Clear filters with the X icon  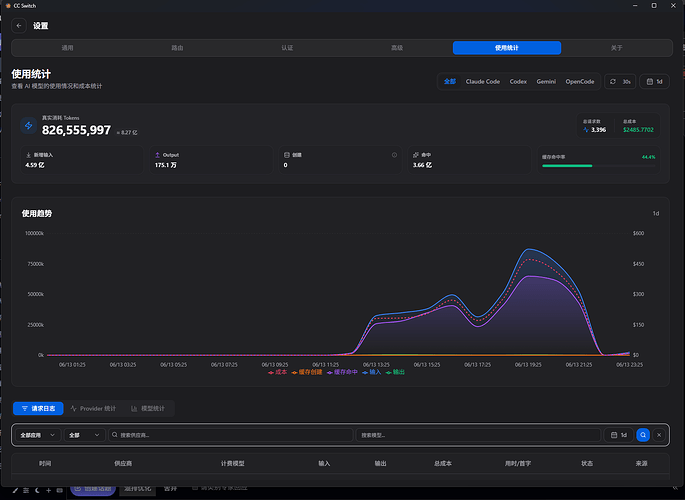pyautogui.click(x=659, y=435)
